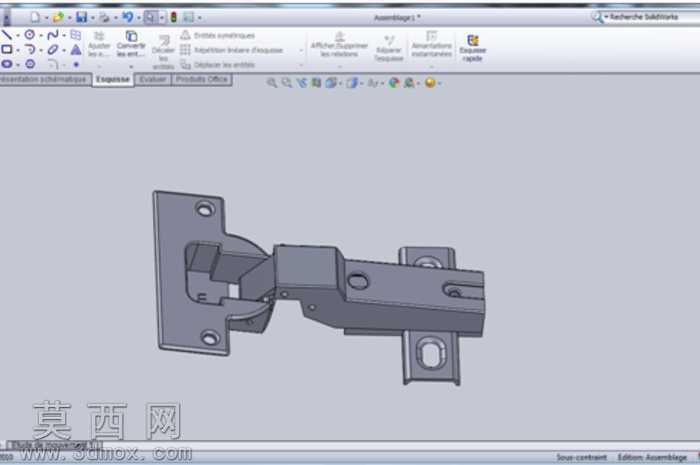Undo the last action
This screenshot has width=700, height=465.
coord(128,17)
